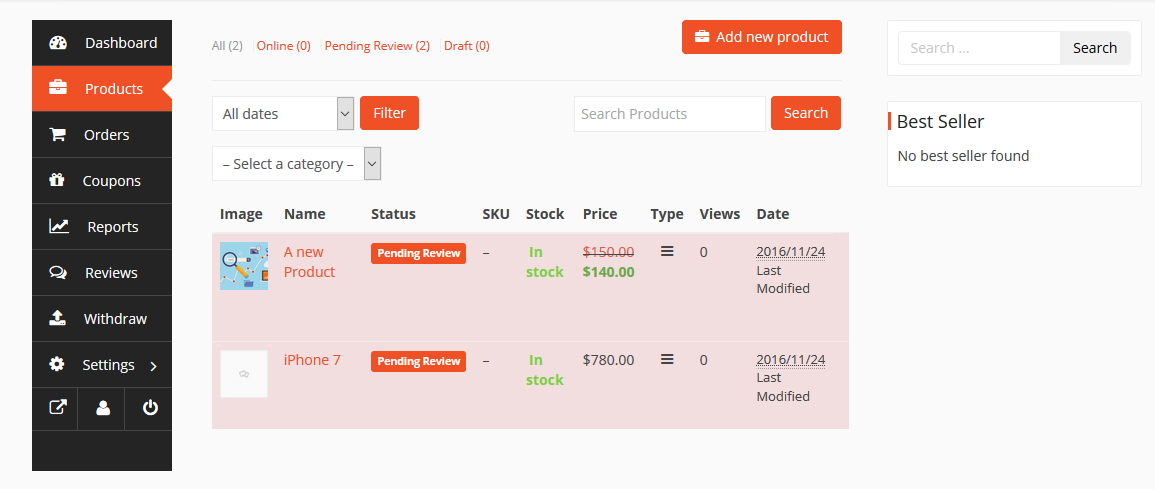Screen dimensions: 1155x489
Task: Open the Orders cart menu item
Action: pyautogui.click(x=102, y=135)
